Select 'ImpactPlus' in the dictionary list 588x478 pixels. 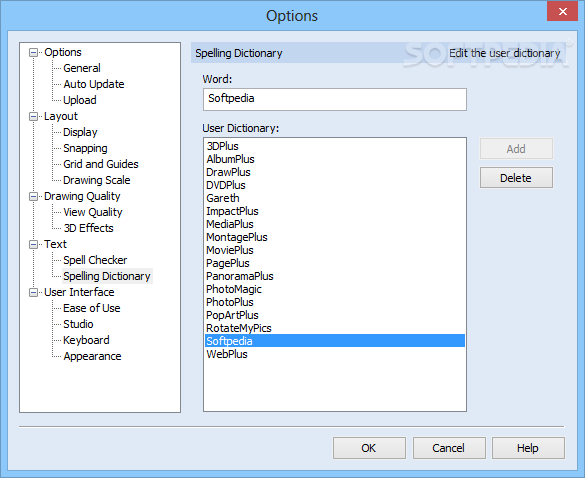coord(334,211)
